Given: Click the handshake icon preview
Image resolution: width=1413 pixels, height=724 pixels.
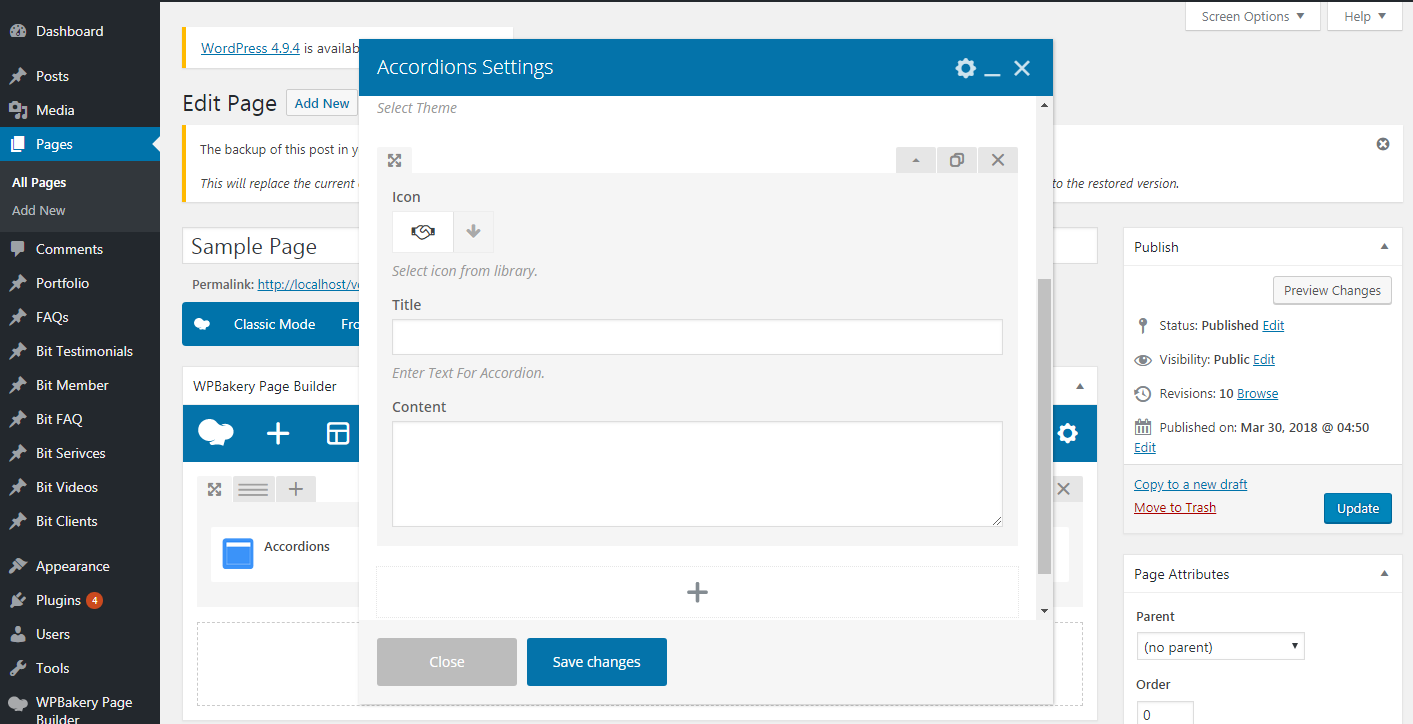Looking at the screenshot, I should click(x=423, y=232).
